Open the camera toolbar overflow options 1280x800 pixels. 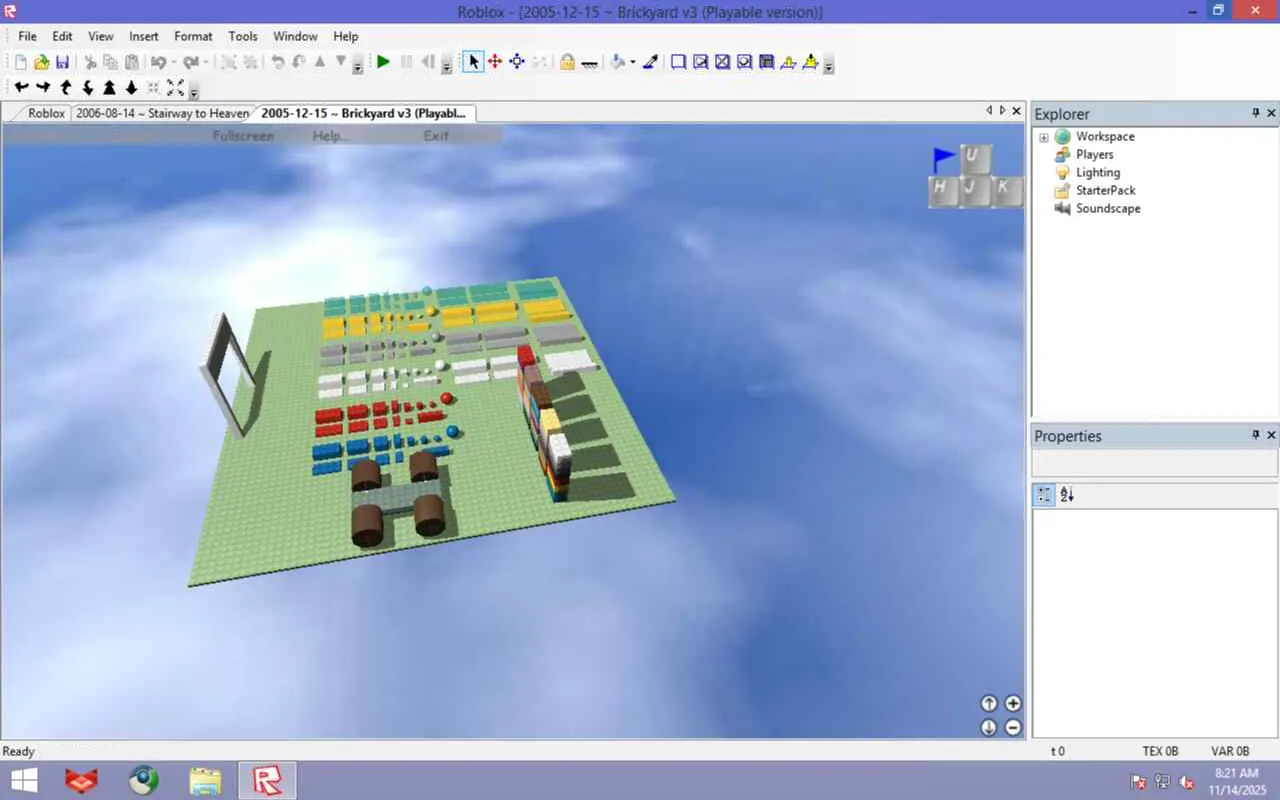pyautogui.click(x=193, y=91)
